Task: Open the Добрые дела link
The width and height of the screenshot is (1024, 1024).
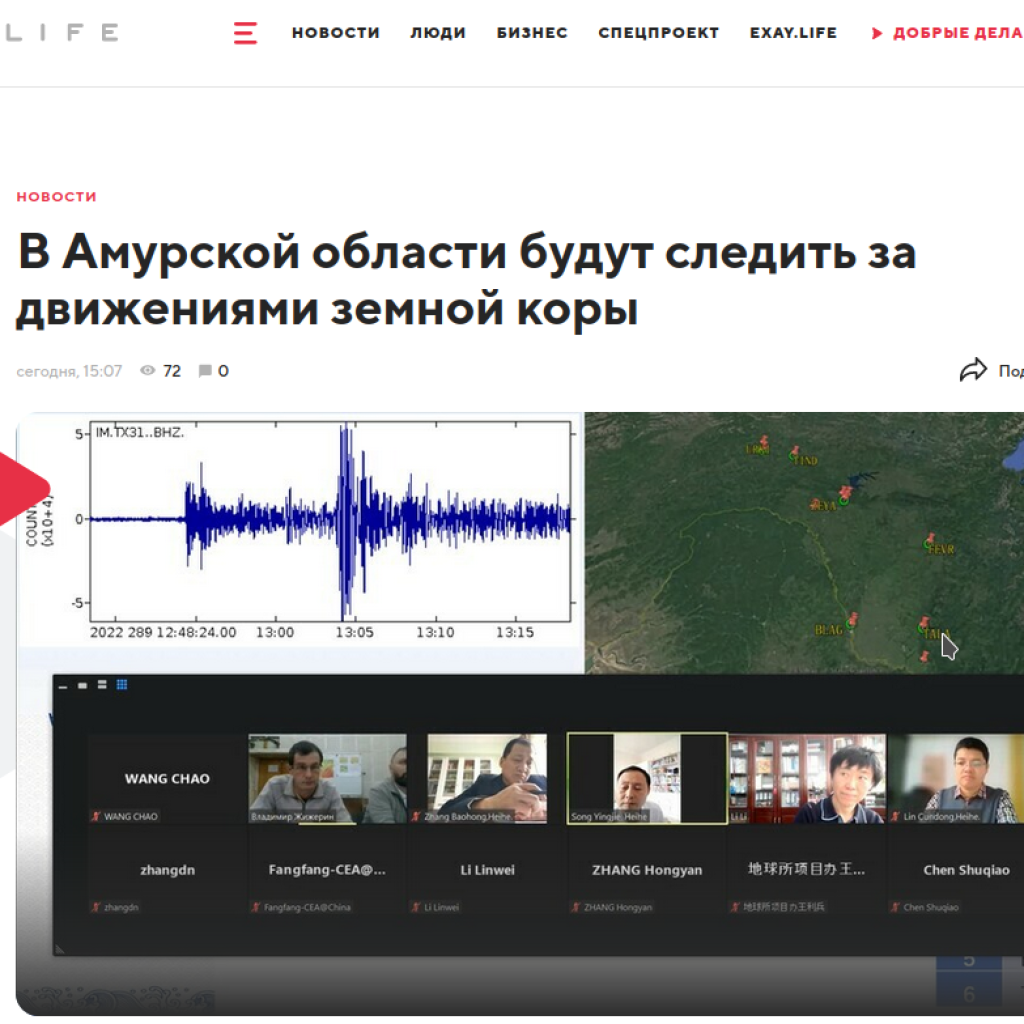Action: (957, 33)
